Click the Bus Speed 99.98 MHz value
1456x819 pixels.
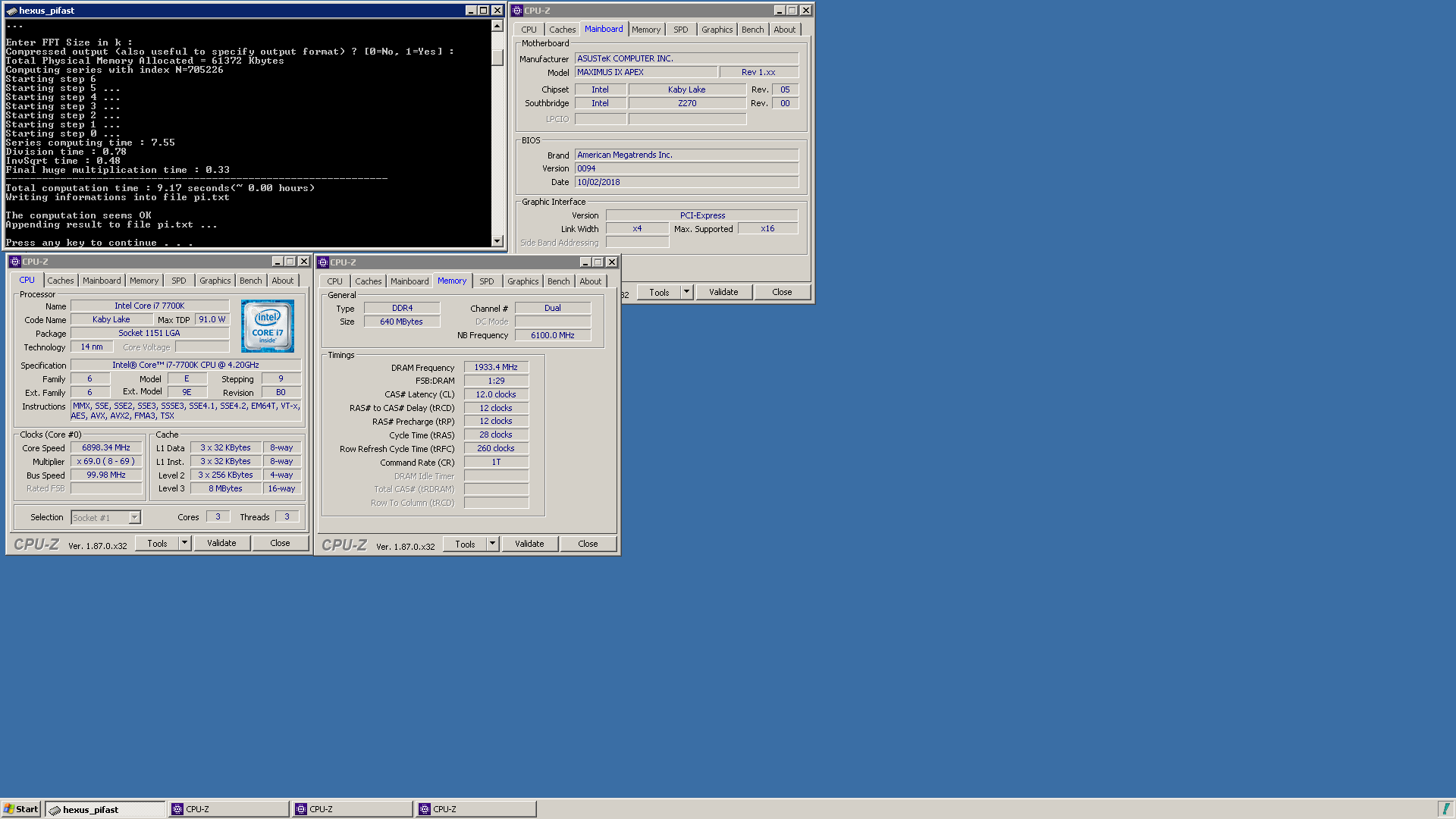(x=106, y=475)
